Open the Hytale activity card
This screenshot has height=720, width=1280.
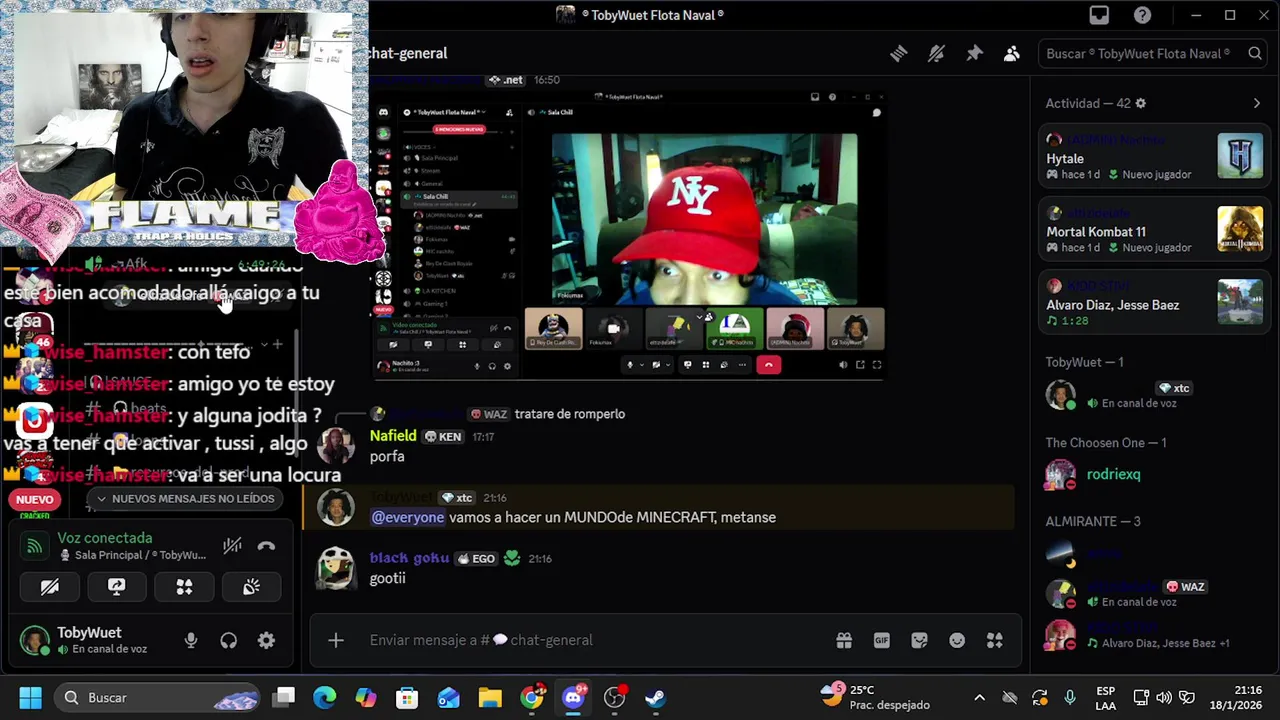(x=1154, y=157)
